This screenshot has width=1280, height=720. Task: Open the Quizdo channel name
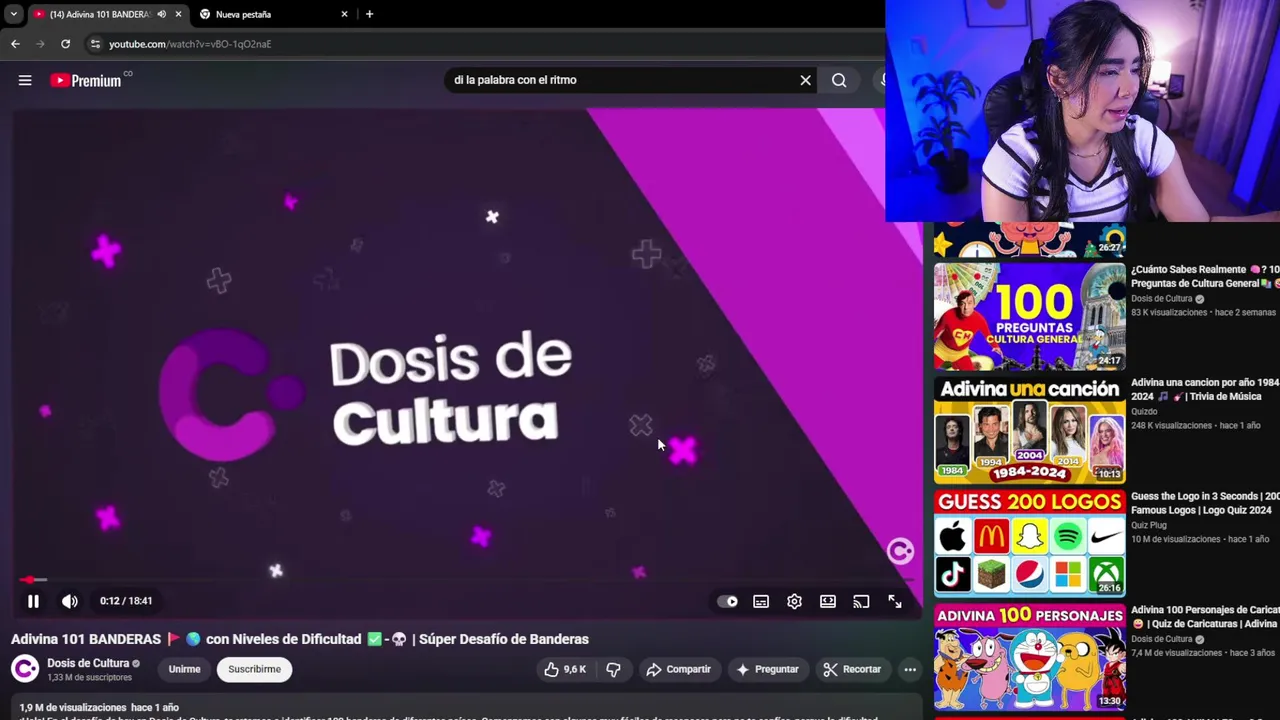click(1144, 411)
